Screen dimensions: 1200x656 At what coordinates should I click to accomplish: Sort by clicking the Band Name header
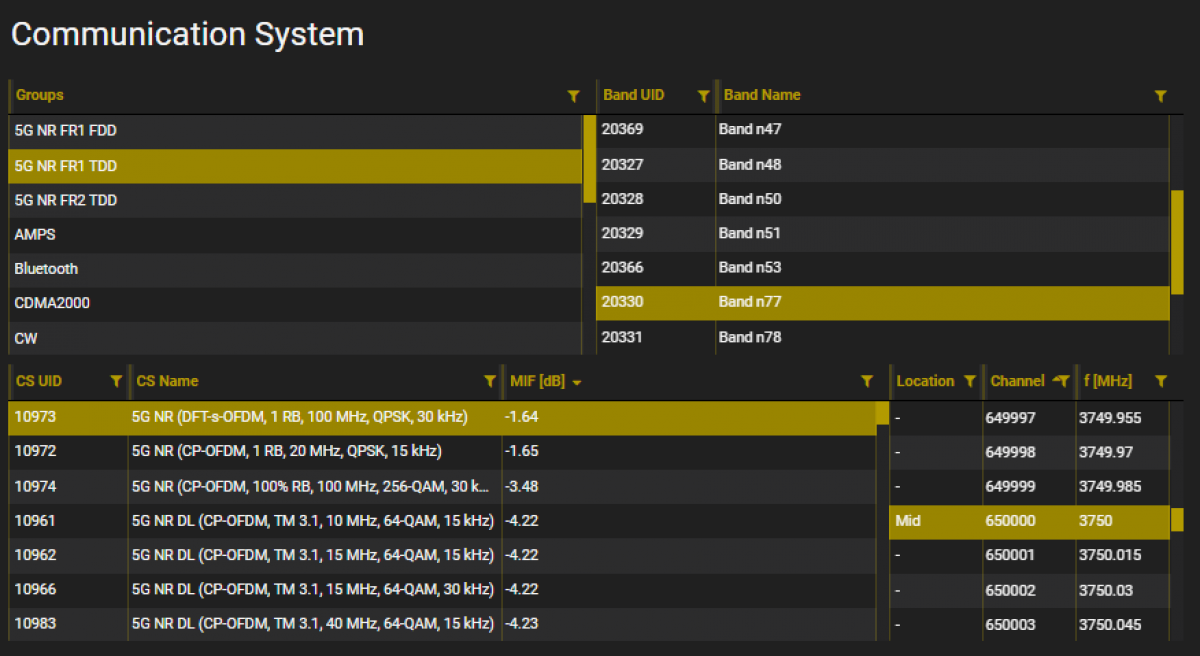tap(763, 95)
